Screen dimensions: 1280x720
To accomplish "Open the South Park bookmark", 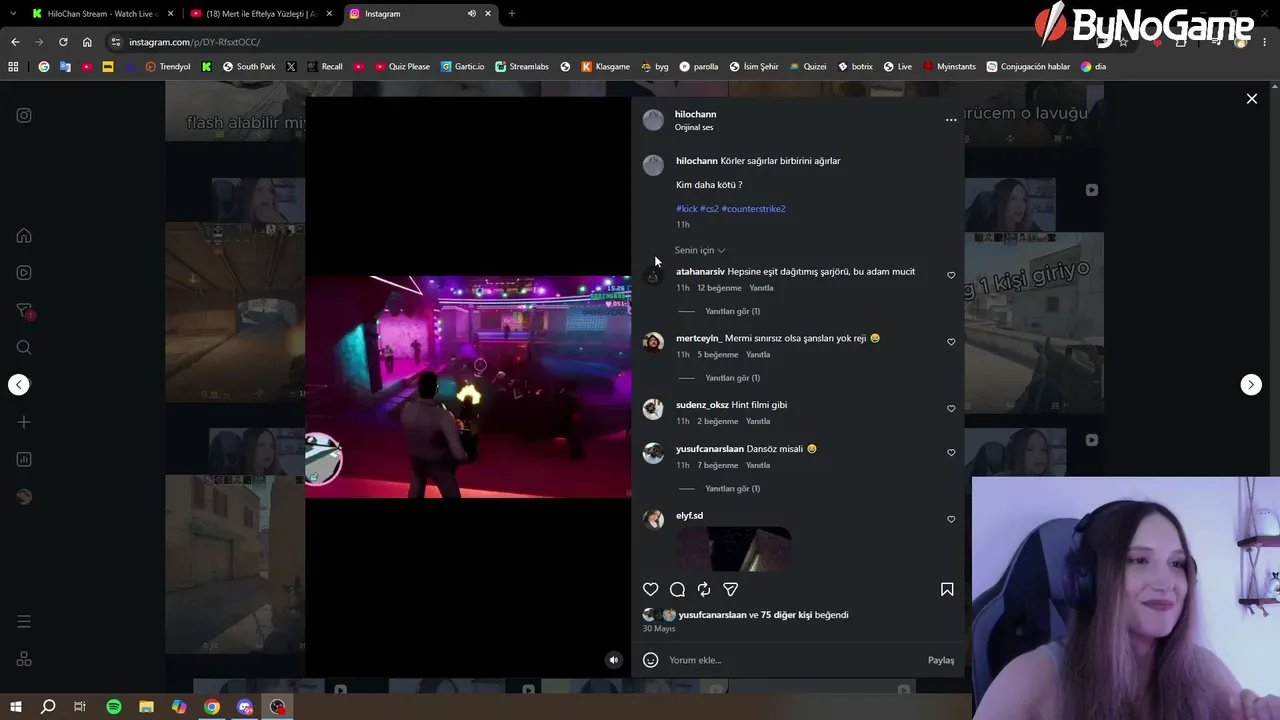I will (249, 67).
